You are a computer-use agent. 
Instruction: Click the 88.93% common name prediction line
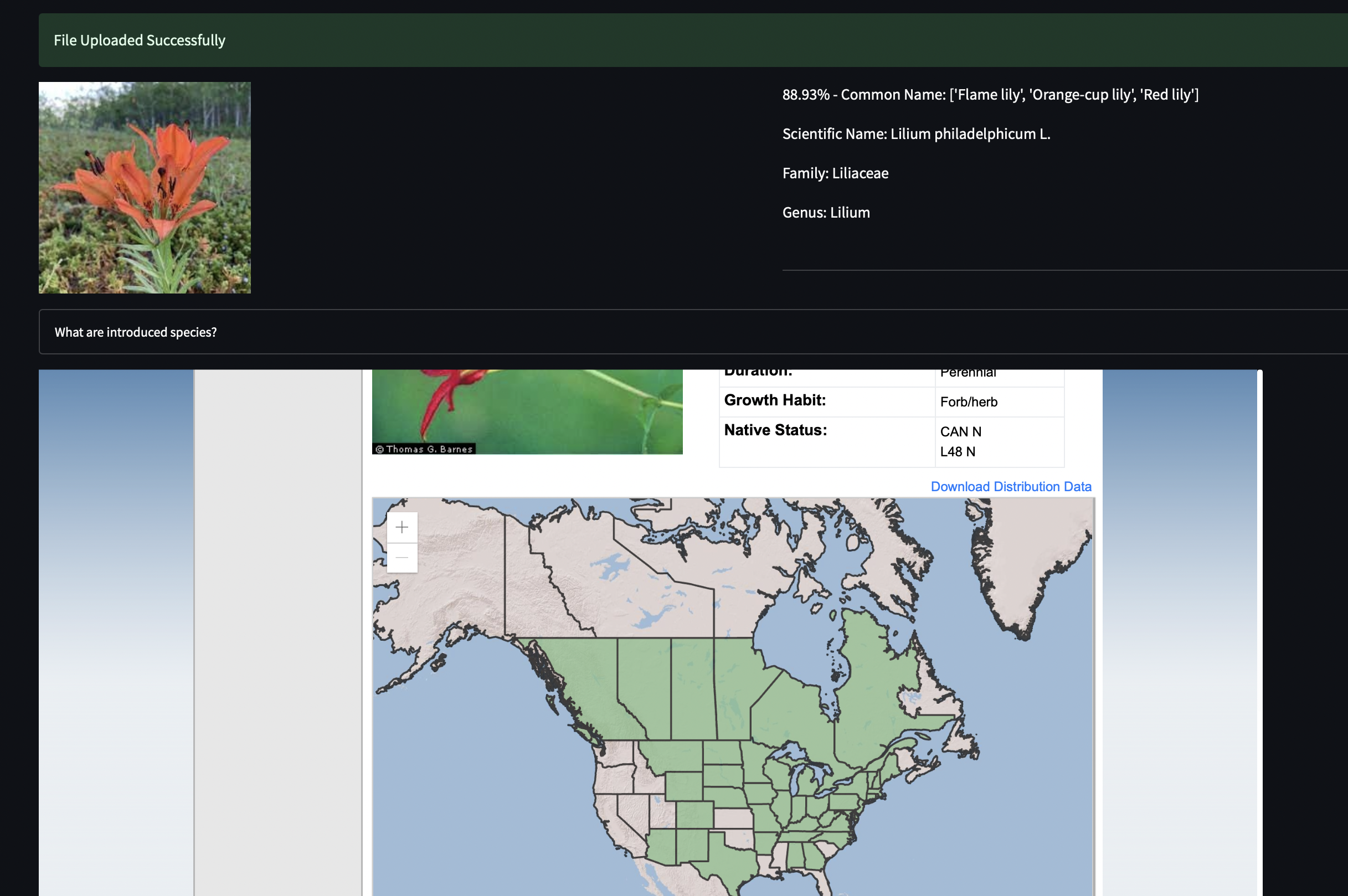point(990,95)
